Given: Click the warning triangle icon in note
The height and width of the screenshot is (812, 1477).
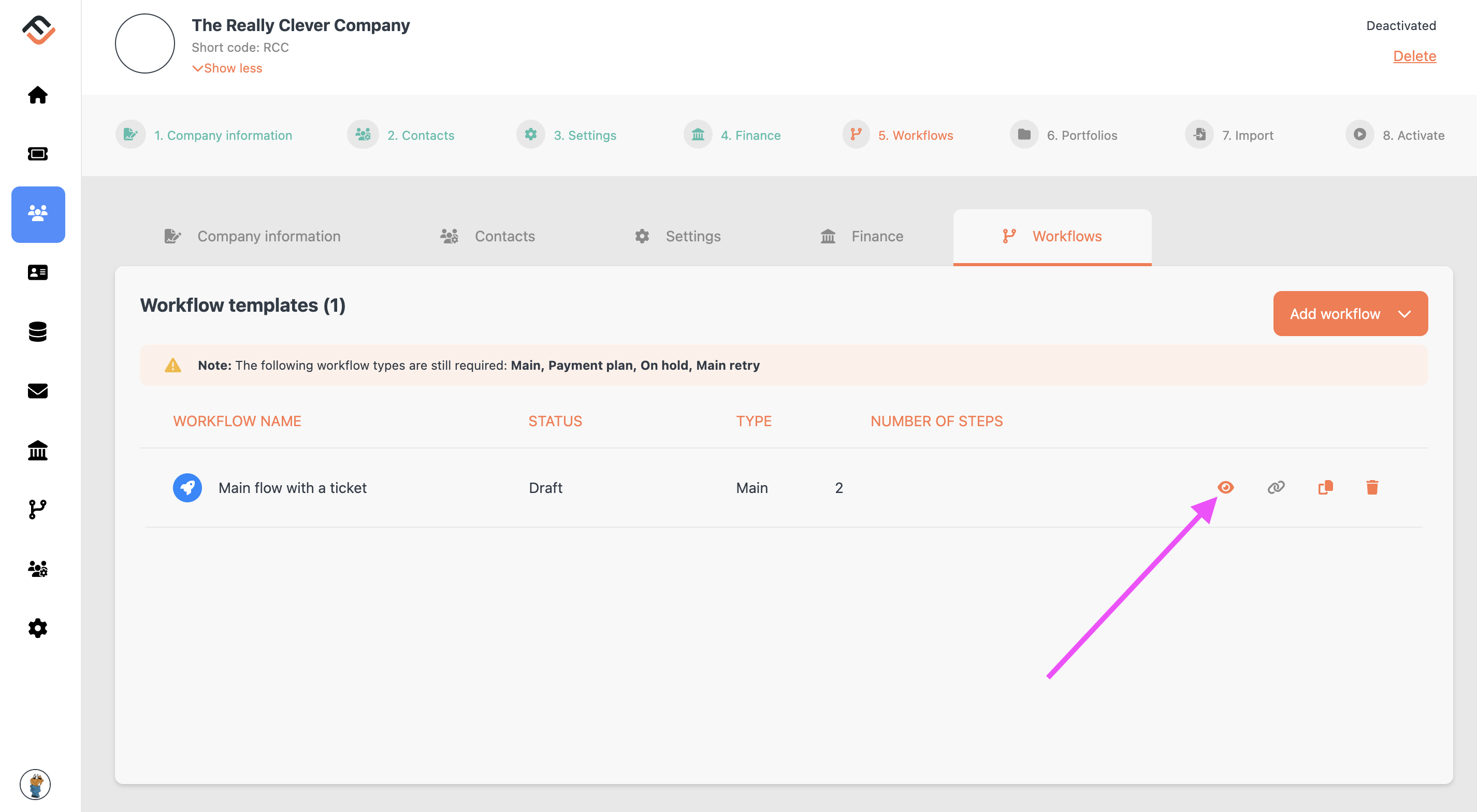Looking at the screenshot, I should [x=172, y=365].
